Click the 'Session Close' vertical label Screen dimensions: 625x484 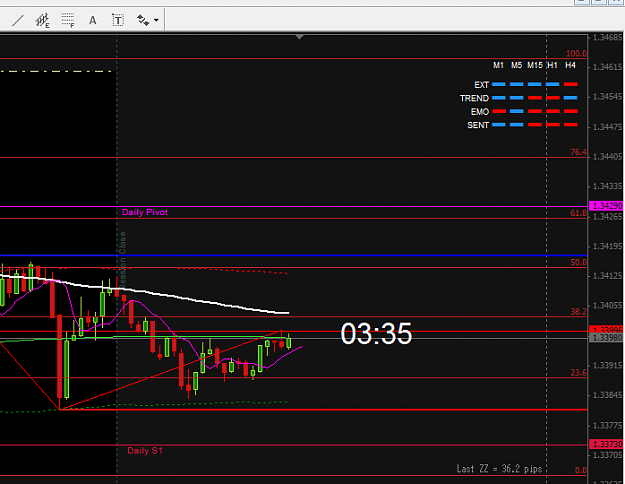pos(122,259)
